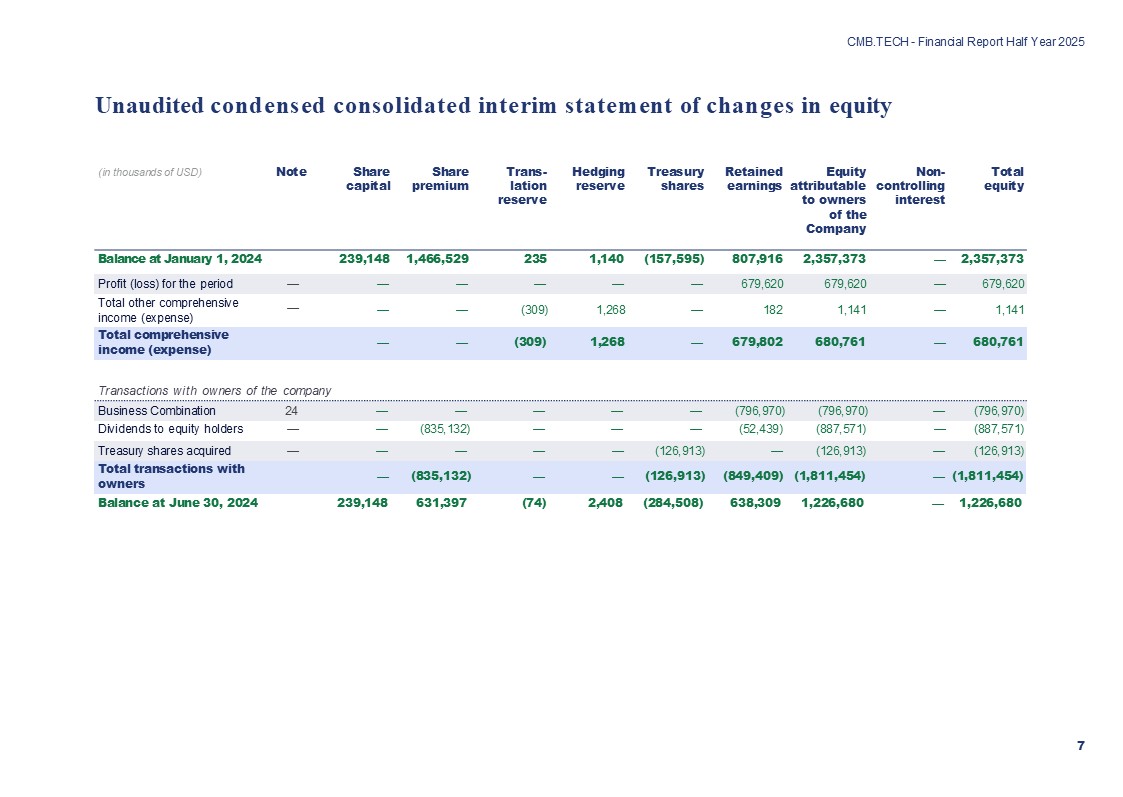This screenshot has width=1123, height=797.
Task: Click the Balance at June 30, 2024 row label
Action: pyautogui.click(x=178, y=503)
